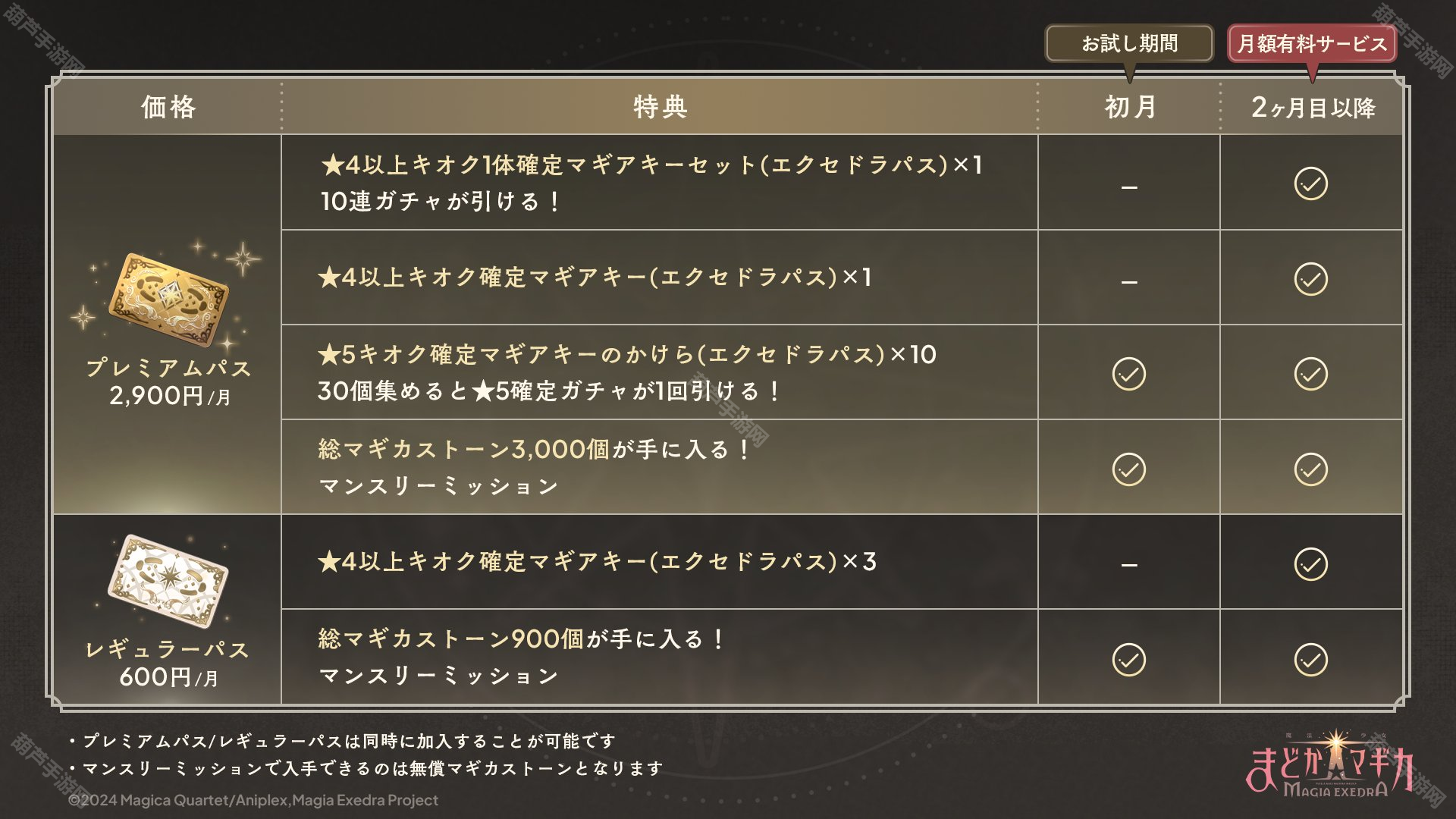The image size is (1456, 819).
Task: Click the Madoka Magica Magia Exedra logo
Action: coord(1331,764)
